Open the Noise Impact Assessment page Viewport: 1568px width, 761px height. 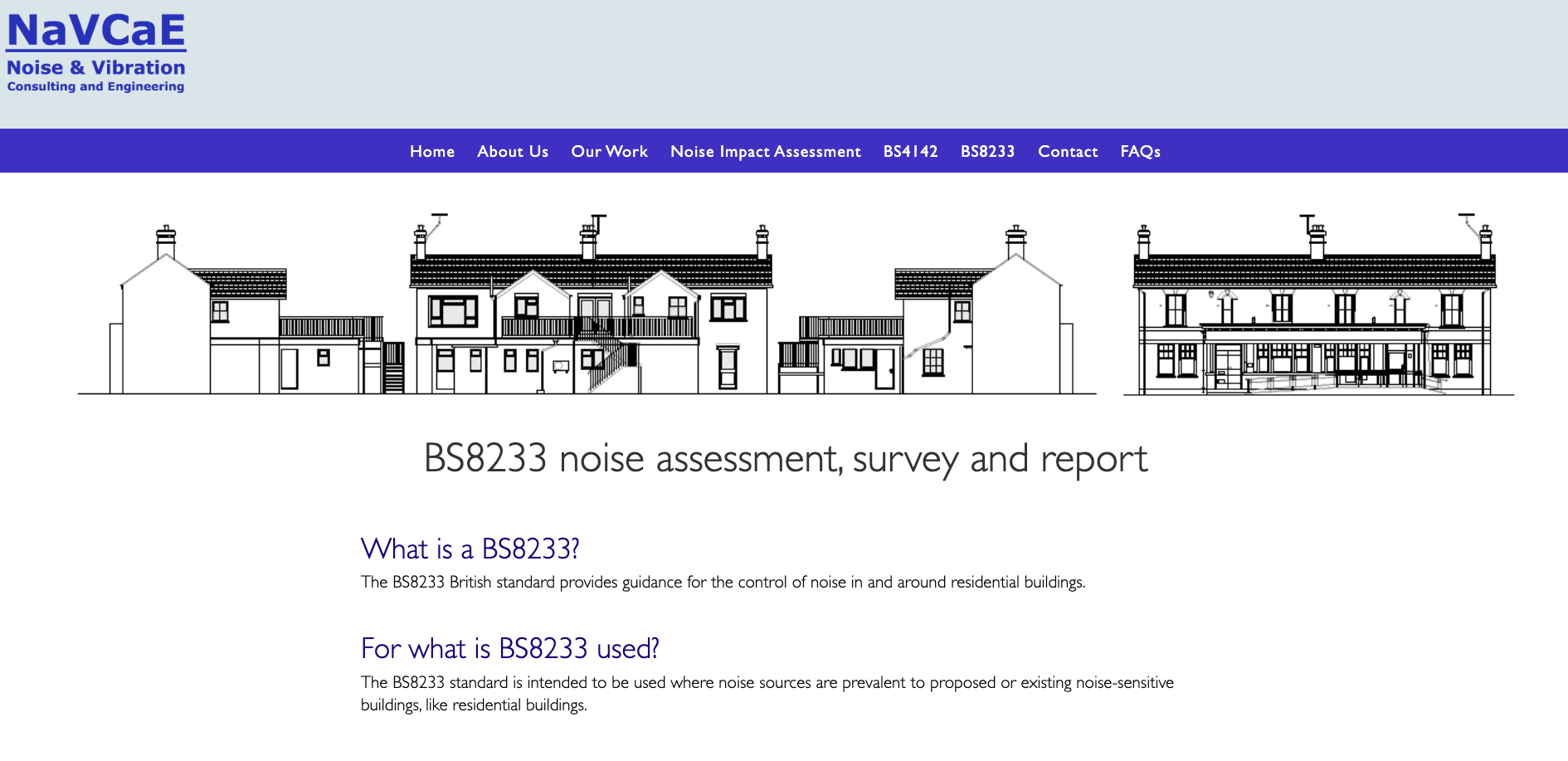765,151
